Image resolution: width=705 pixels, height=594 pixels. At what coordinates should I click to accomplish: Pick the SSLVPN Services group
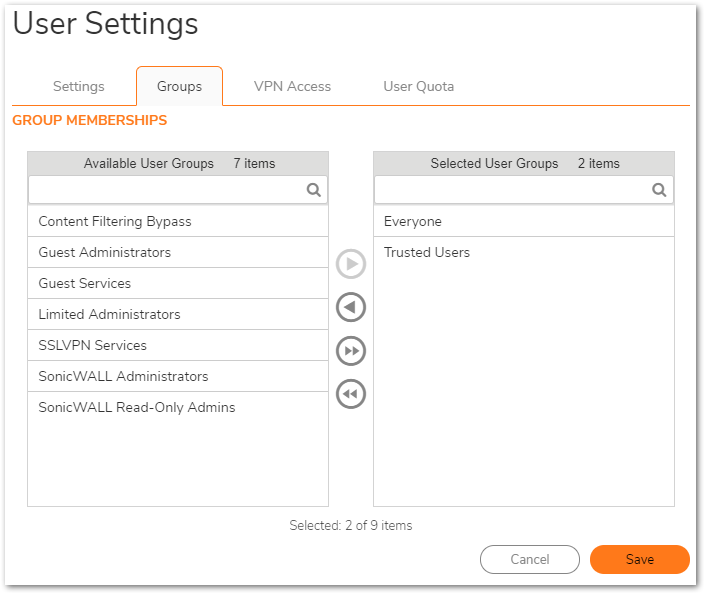[x=93, y=345]
